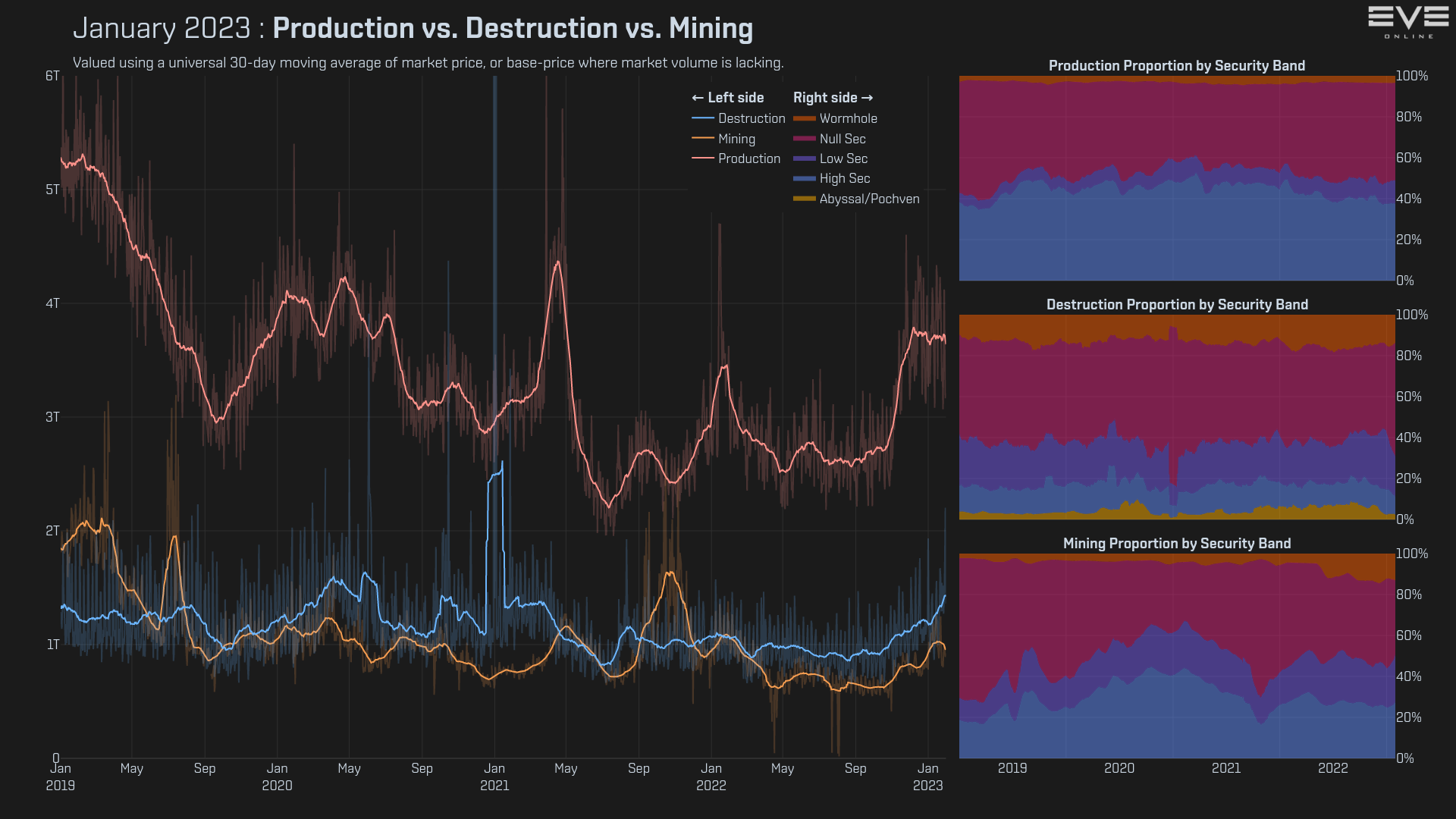1456x819 pixels.
Task: Click the Wormhole legend color swatch
Action: [x=805, y=118]
